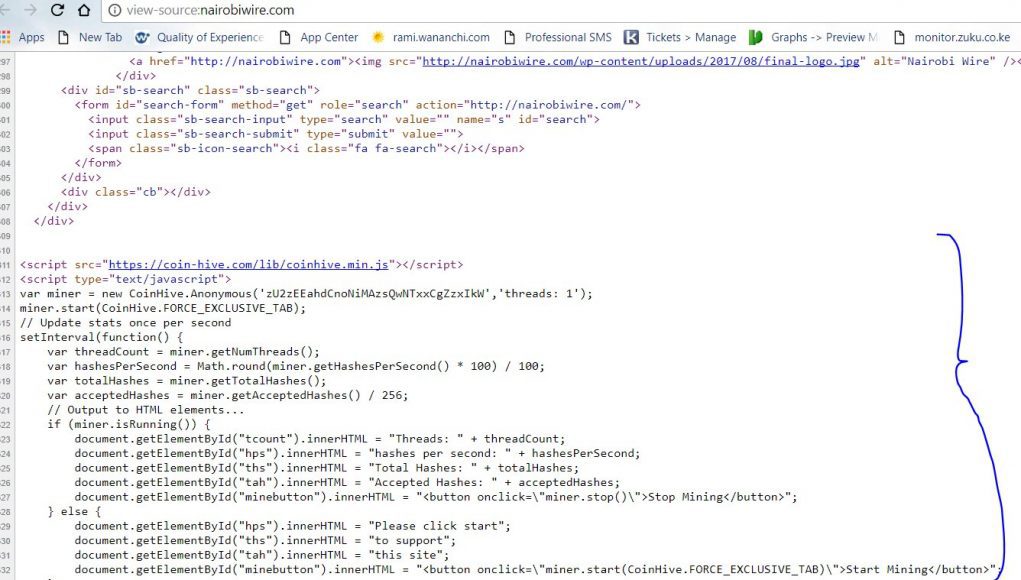Click the '<div class="cb"></div>' line

[x=135, y=192]
